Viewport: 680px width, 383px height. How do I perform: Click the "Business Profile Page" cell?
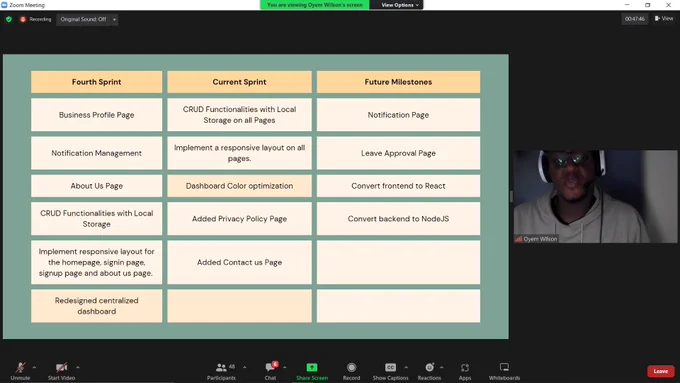point(96,115)
